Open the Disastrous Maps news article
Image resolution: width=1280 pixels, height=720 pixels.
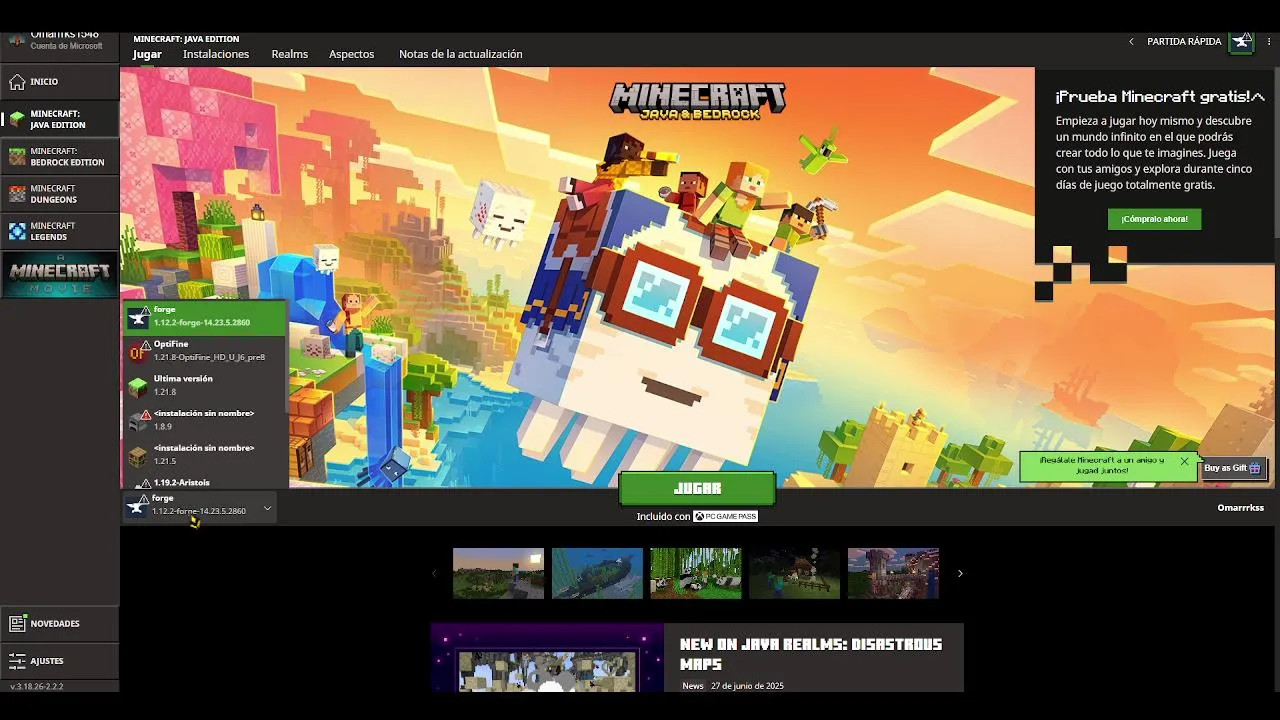click(697, 658)
